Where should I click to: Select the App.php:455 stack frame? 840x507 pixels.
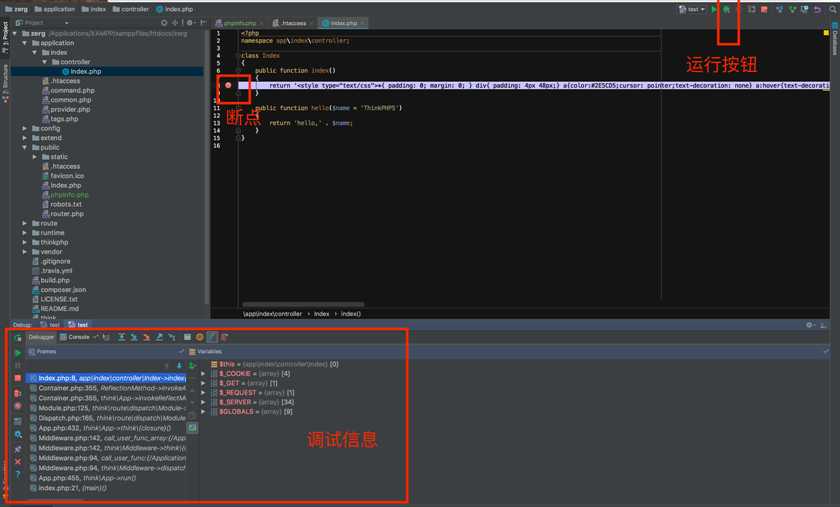pos(108,478)
